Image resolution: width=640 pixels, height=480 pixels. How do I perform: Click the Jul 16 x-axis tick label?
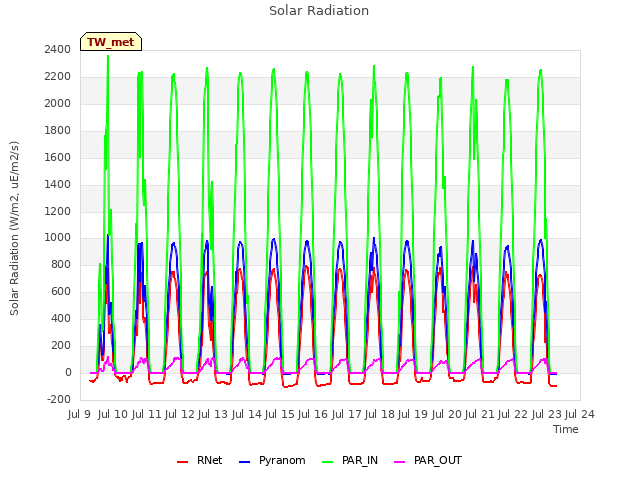pos(313,414)
